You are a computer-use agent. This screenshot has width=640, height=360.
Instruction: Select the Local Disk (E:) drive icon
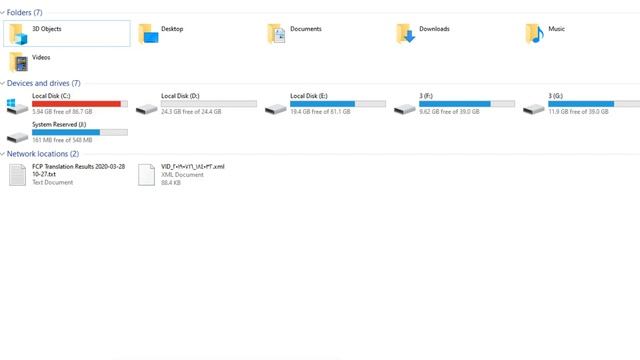276,109
